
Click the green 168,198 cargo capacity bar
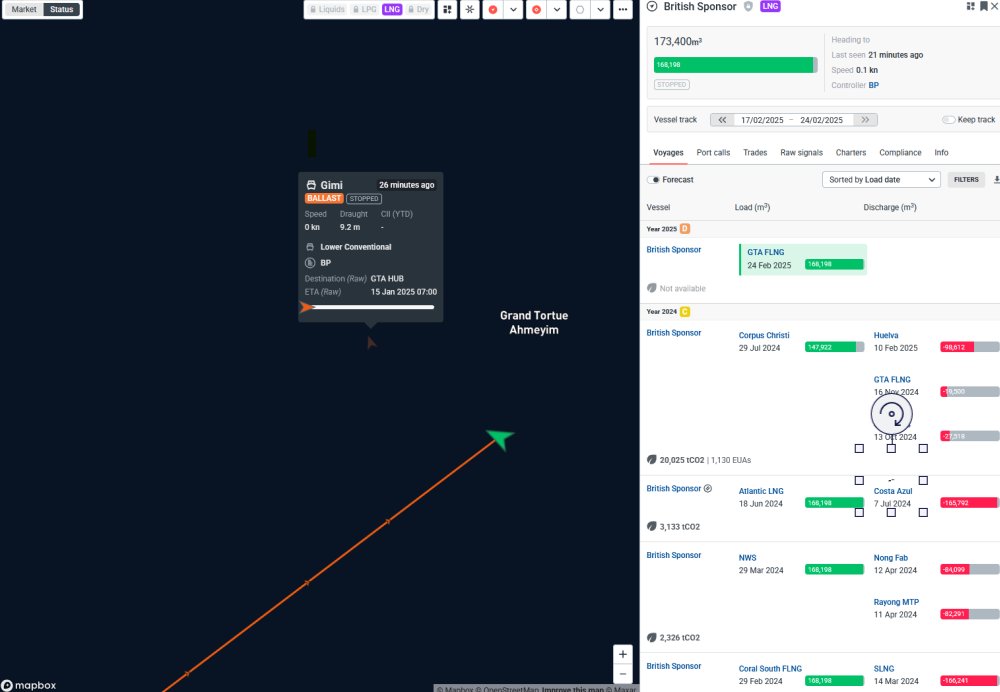click(x=735, y=65)
